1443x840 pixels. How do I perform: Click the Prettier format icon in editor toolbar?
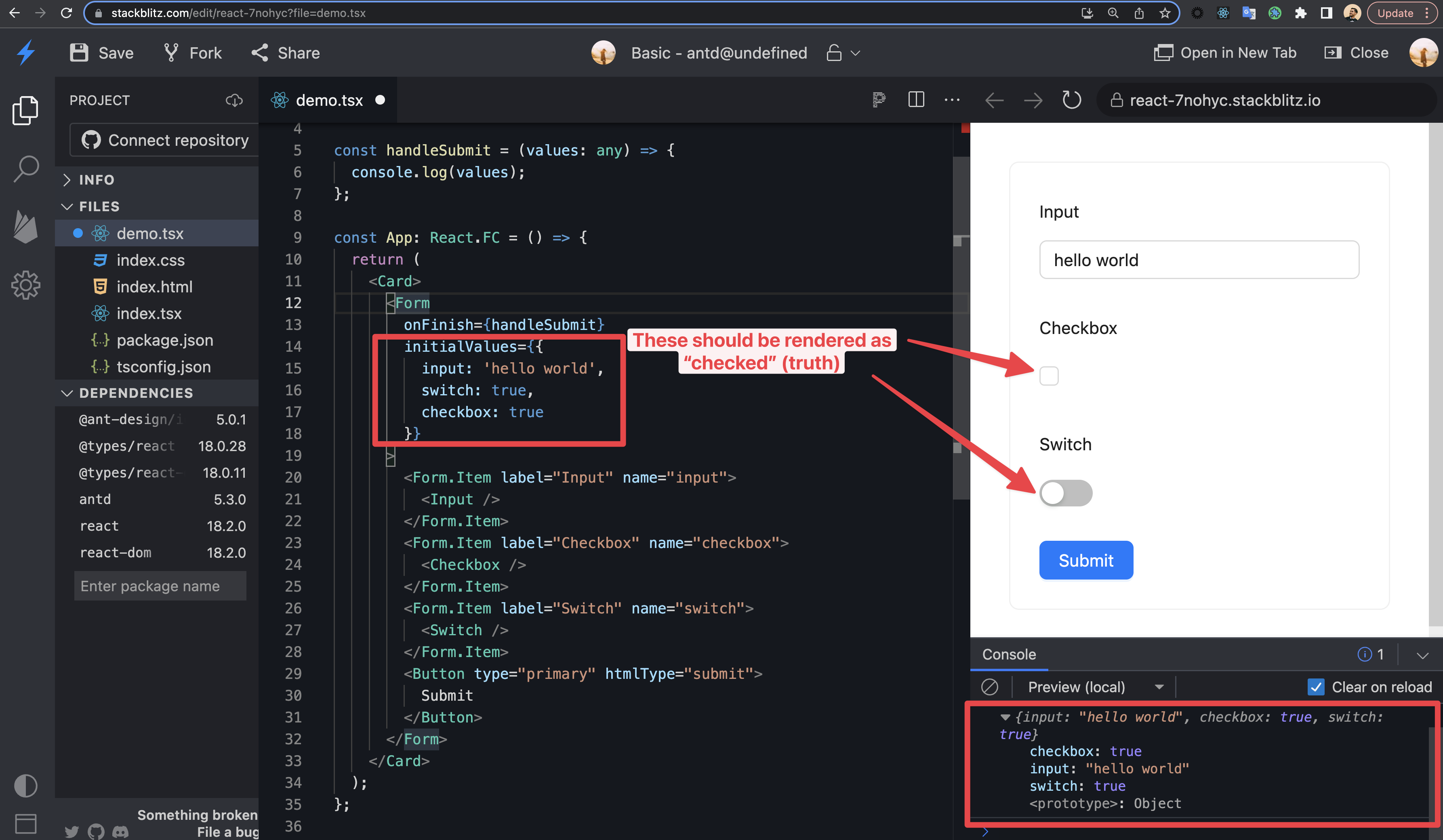(879, 100)
